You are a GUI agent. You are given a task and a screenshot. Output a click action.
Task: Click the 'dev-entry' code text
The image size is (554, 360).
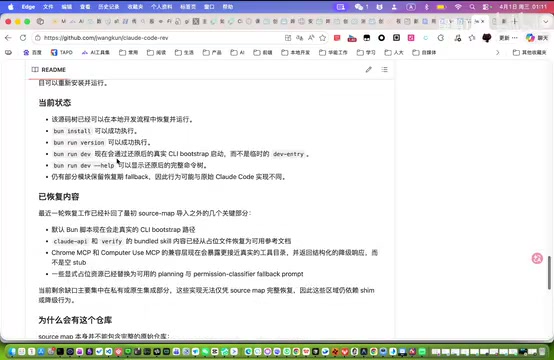coord(288,154)
